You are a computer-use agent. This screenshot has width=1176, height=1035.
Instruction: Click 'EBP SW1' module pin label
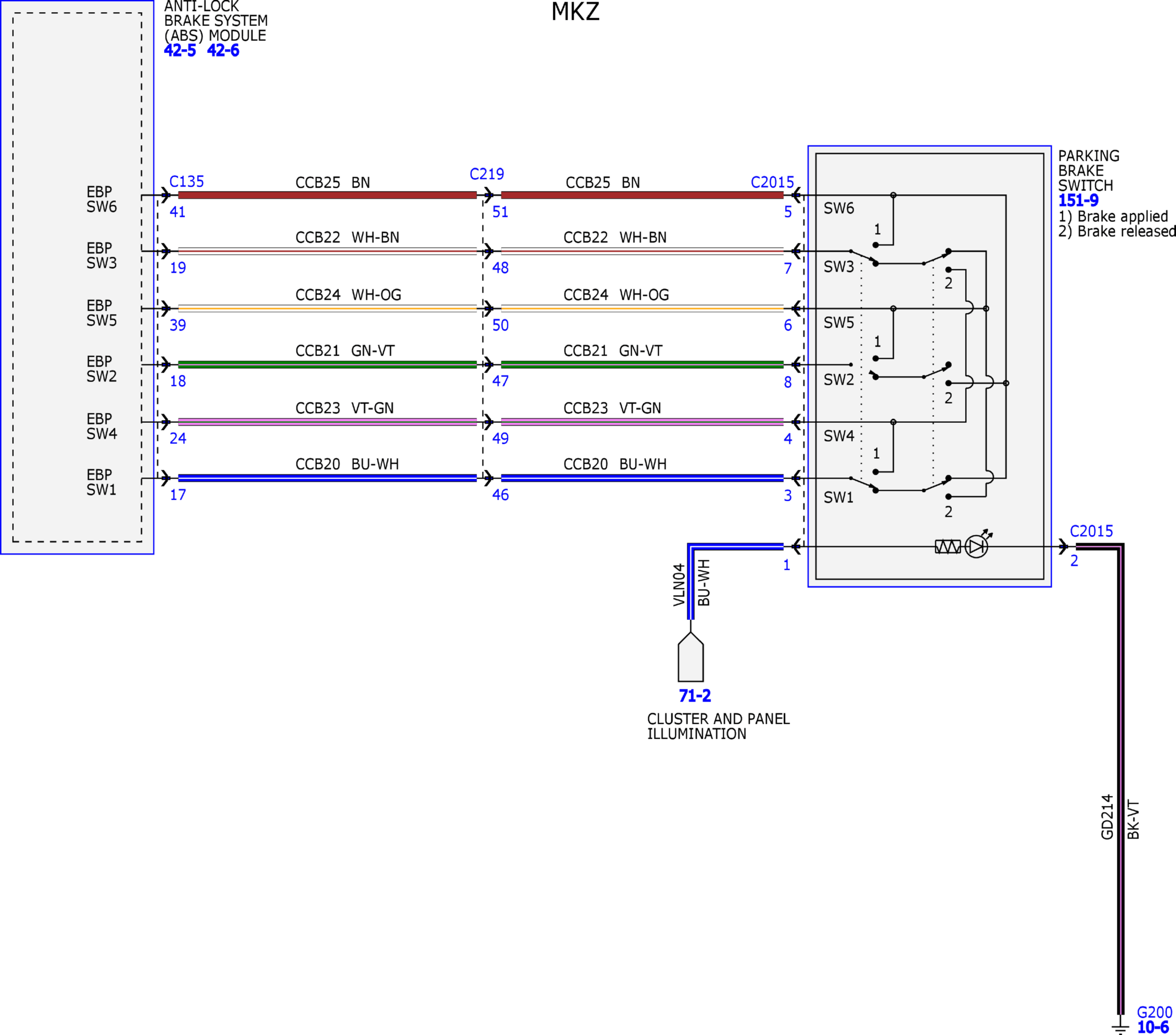(x=102, y=482)
